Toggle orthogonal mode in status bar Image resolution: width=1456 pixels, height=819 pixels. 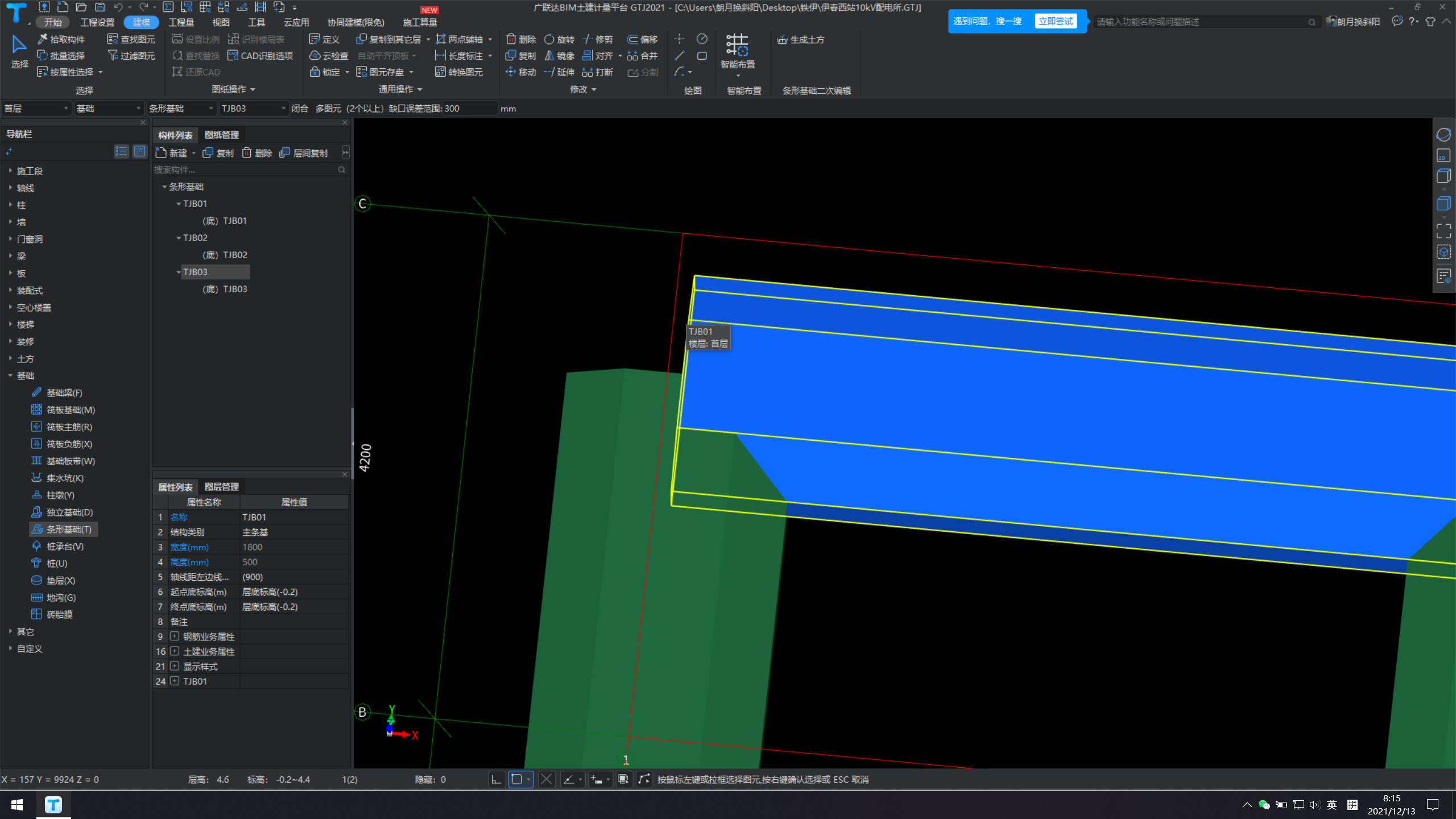(497, 779)
